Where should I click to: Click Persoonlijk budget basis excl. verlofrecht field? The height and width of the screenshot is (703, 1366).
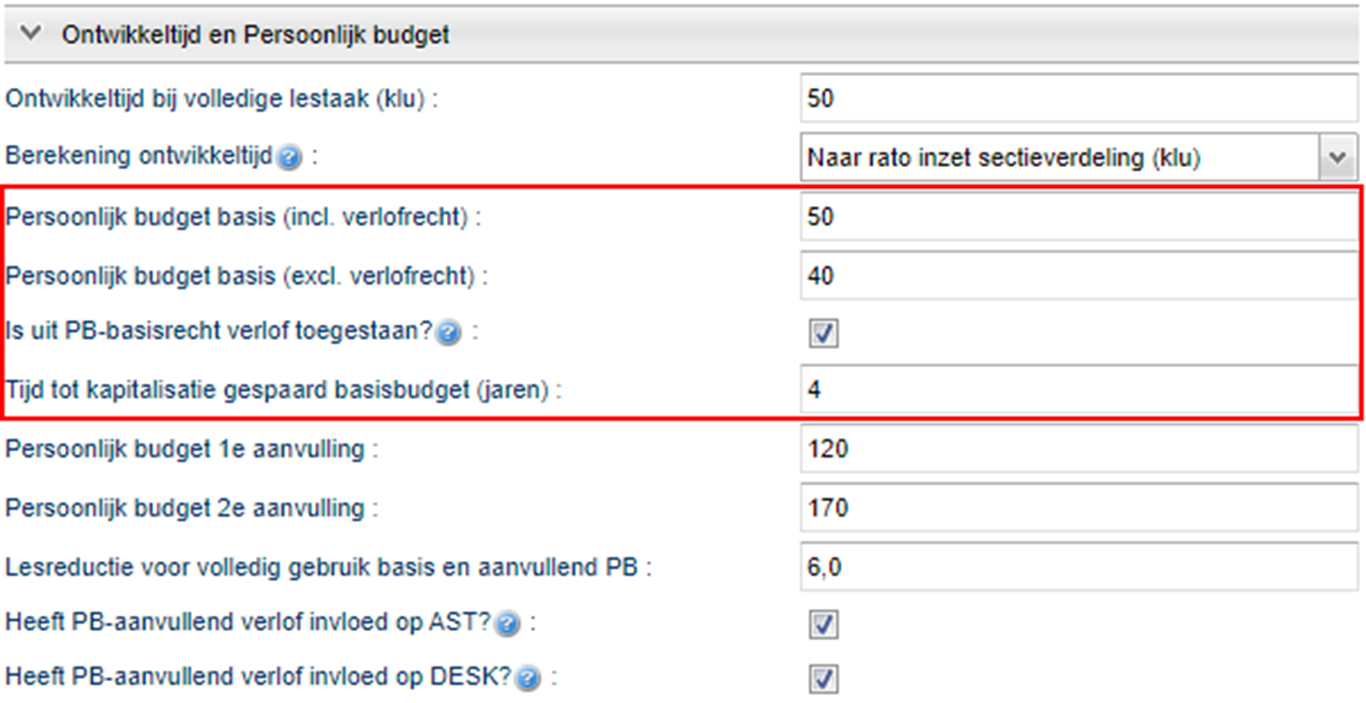pos(1078,275)
